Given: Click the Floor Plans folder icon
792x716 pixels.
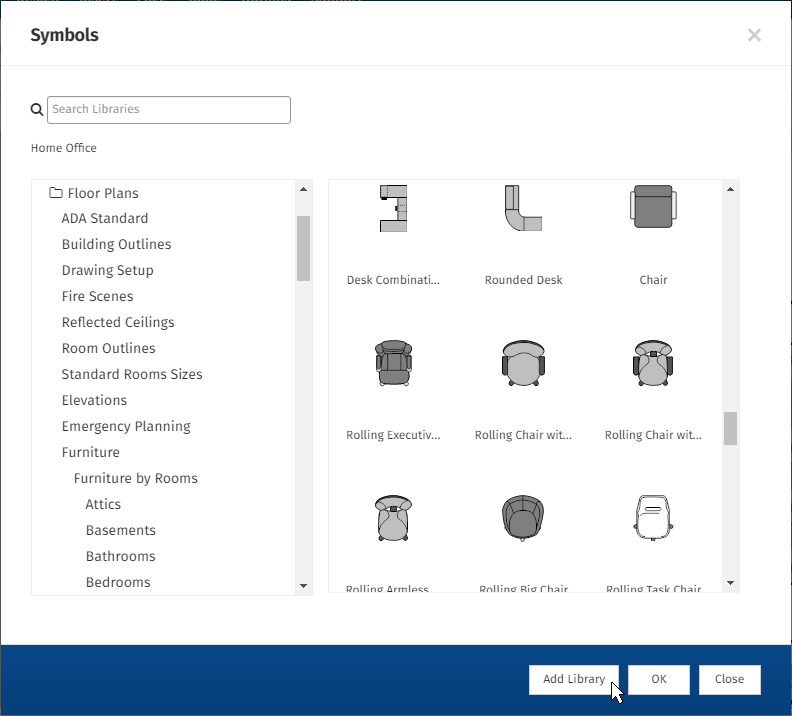Looking at the screenshot, I should coord(56,193).
